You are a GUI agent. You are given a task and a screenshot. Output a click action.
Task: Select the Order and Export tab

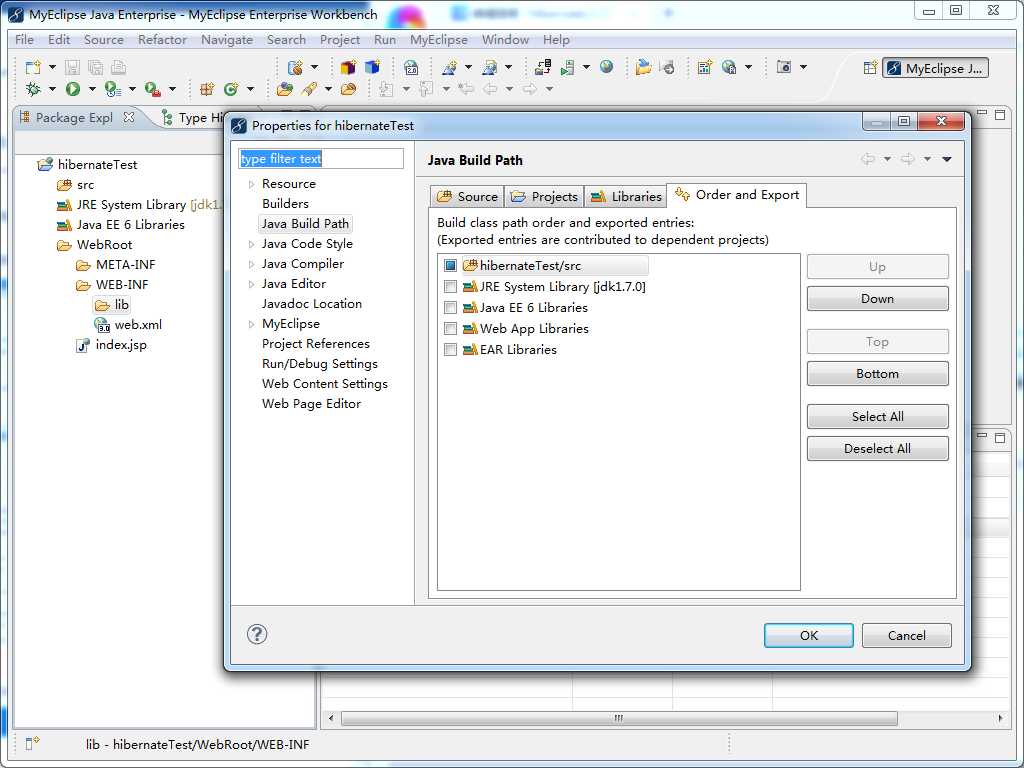tap(737, 195)
